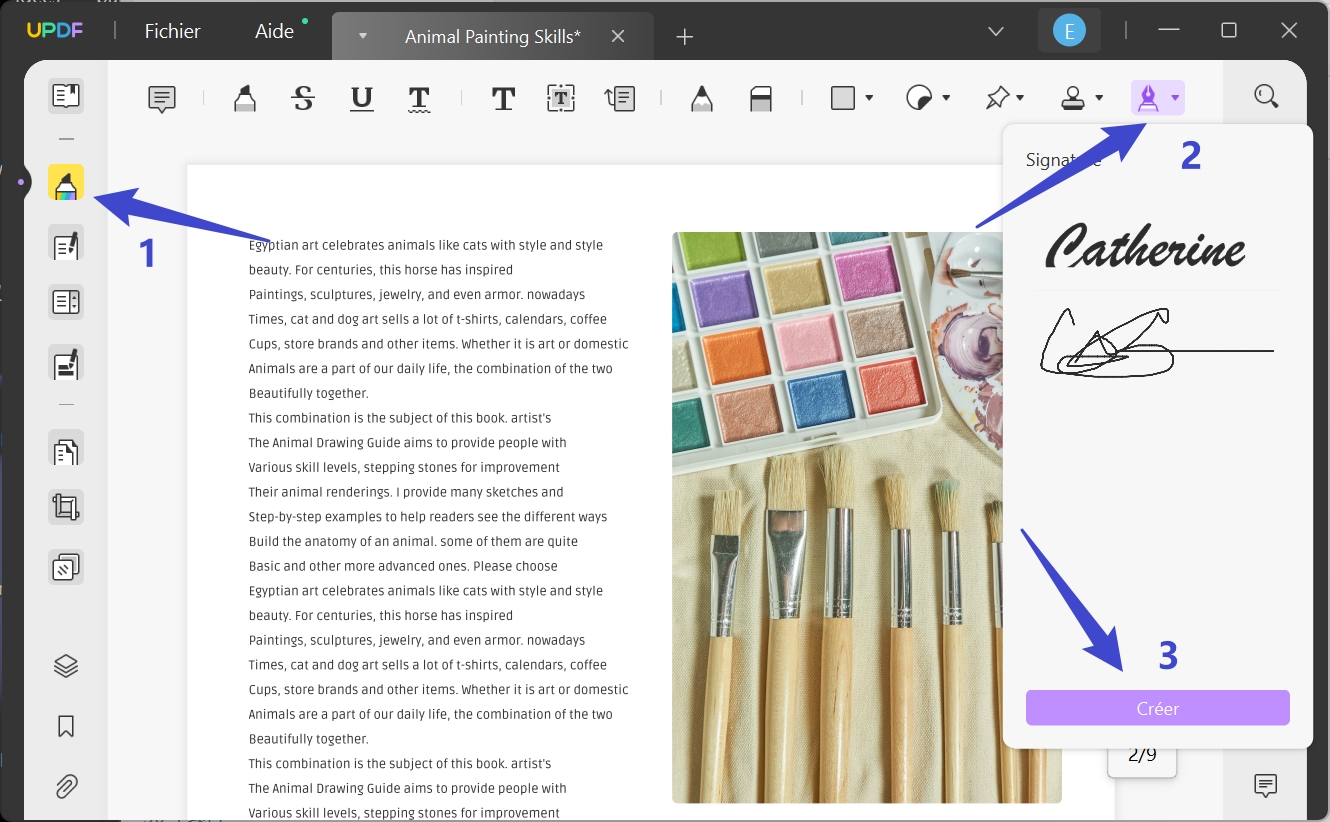The height and width of the screenshot is (822, 1330).
Task: Open the Crop Pages tool in sidebar
Action: pos(65,507)
